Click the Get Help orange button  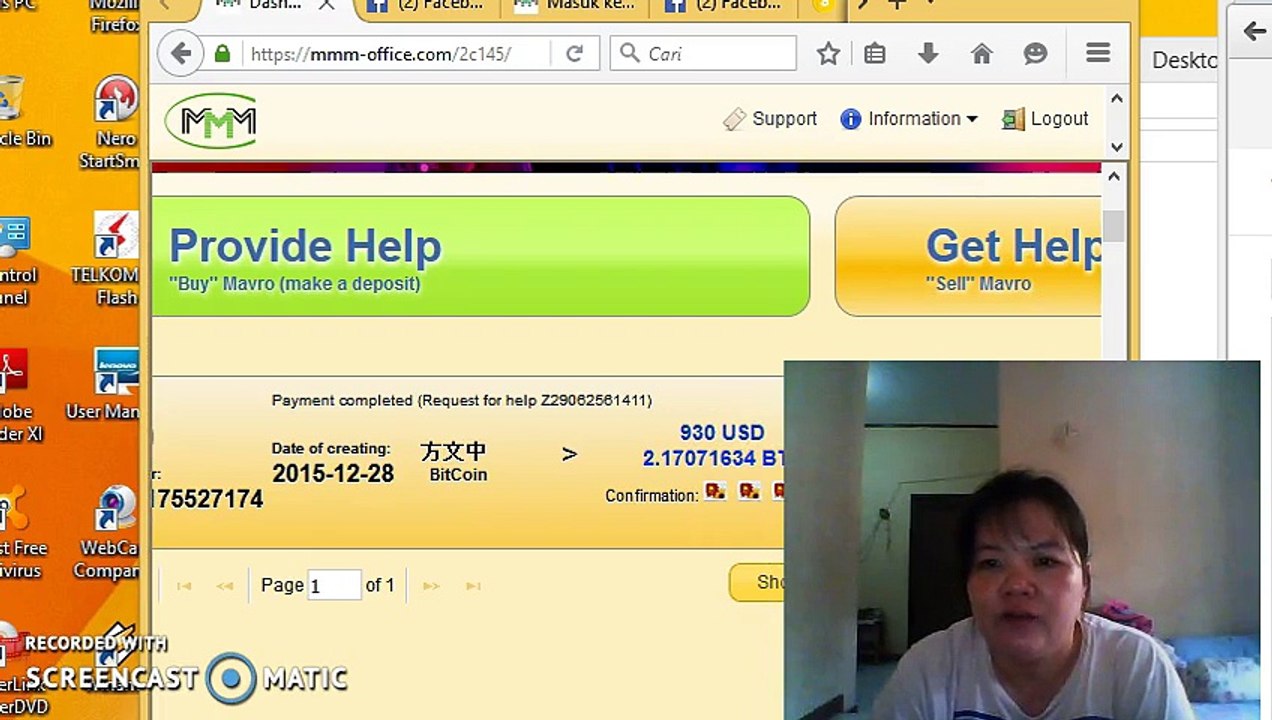click(968, 256)
